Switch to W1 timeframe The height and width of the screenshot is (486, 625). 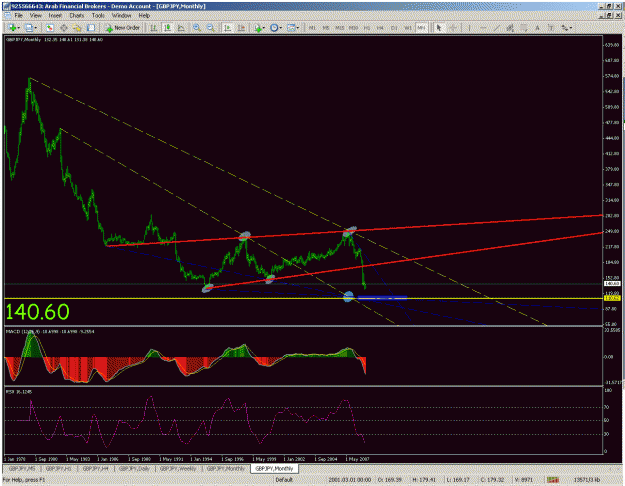[x=408, y=28]
